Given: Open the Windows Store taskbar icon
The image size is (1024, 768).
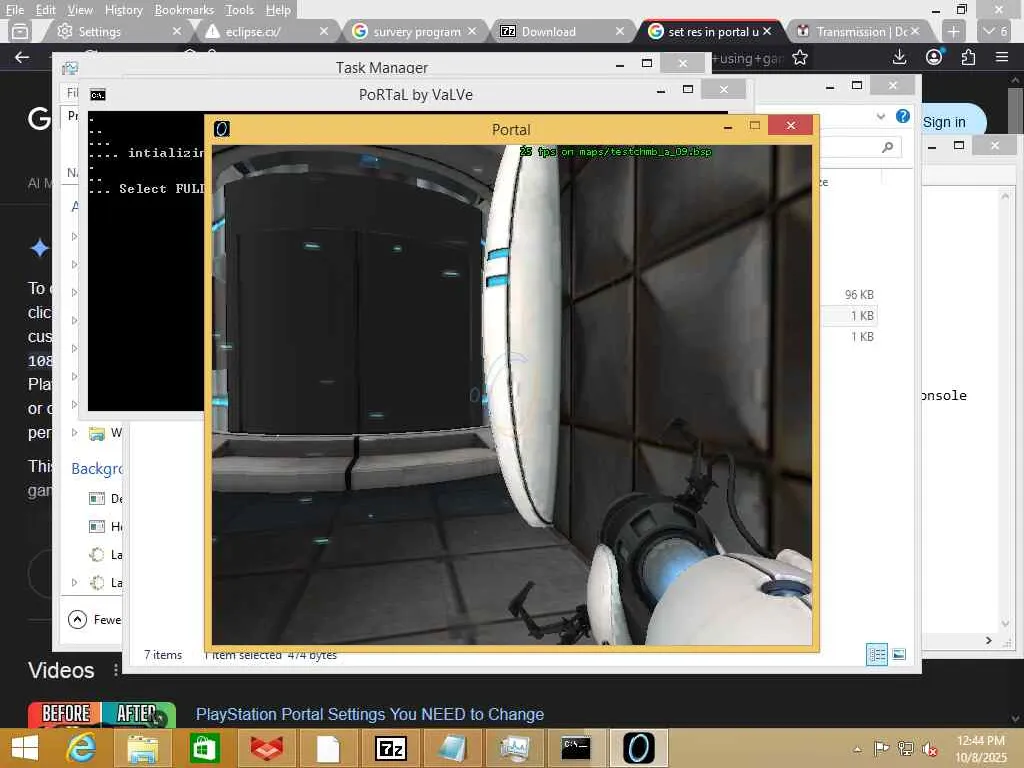Looking at the screenshot, I should click(x=204, y=748).
